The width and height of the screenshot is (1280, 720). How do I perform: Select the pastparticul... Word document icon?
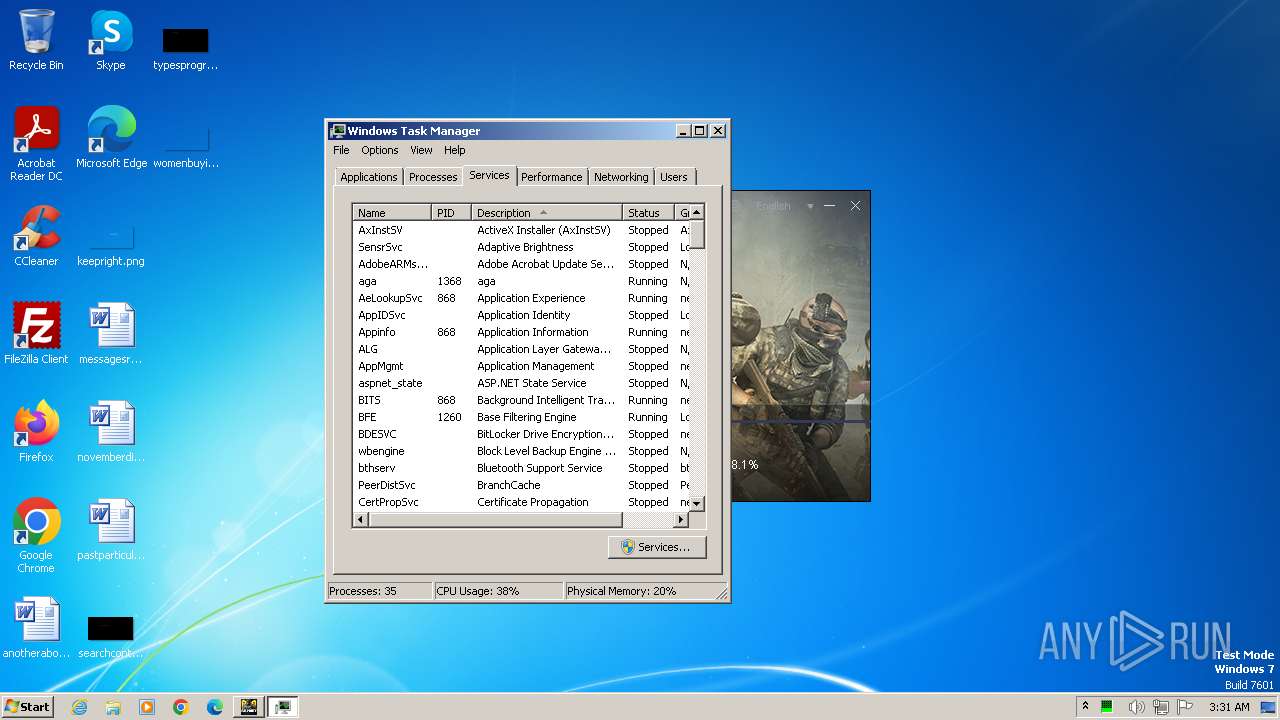click(110, 530)
